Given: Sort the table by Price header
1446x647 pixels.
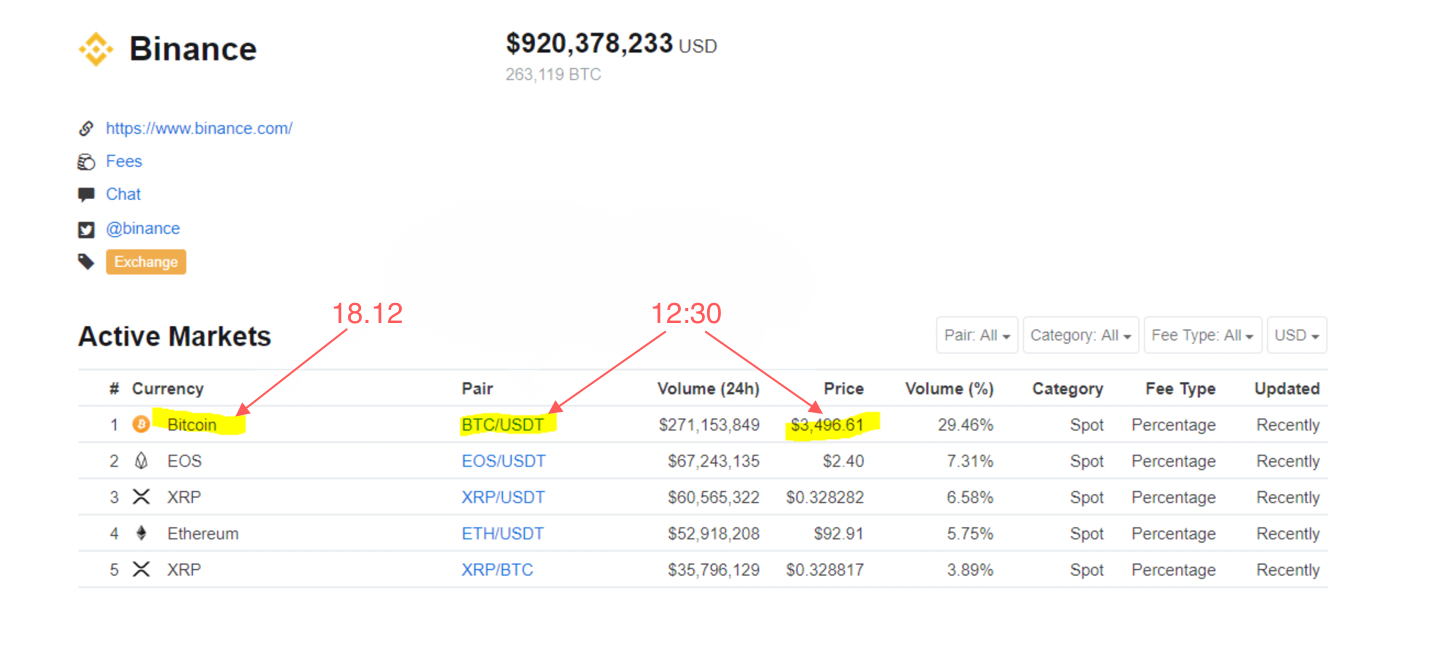Looking at the screenshot, I should click(x=843, y=389).
